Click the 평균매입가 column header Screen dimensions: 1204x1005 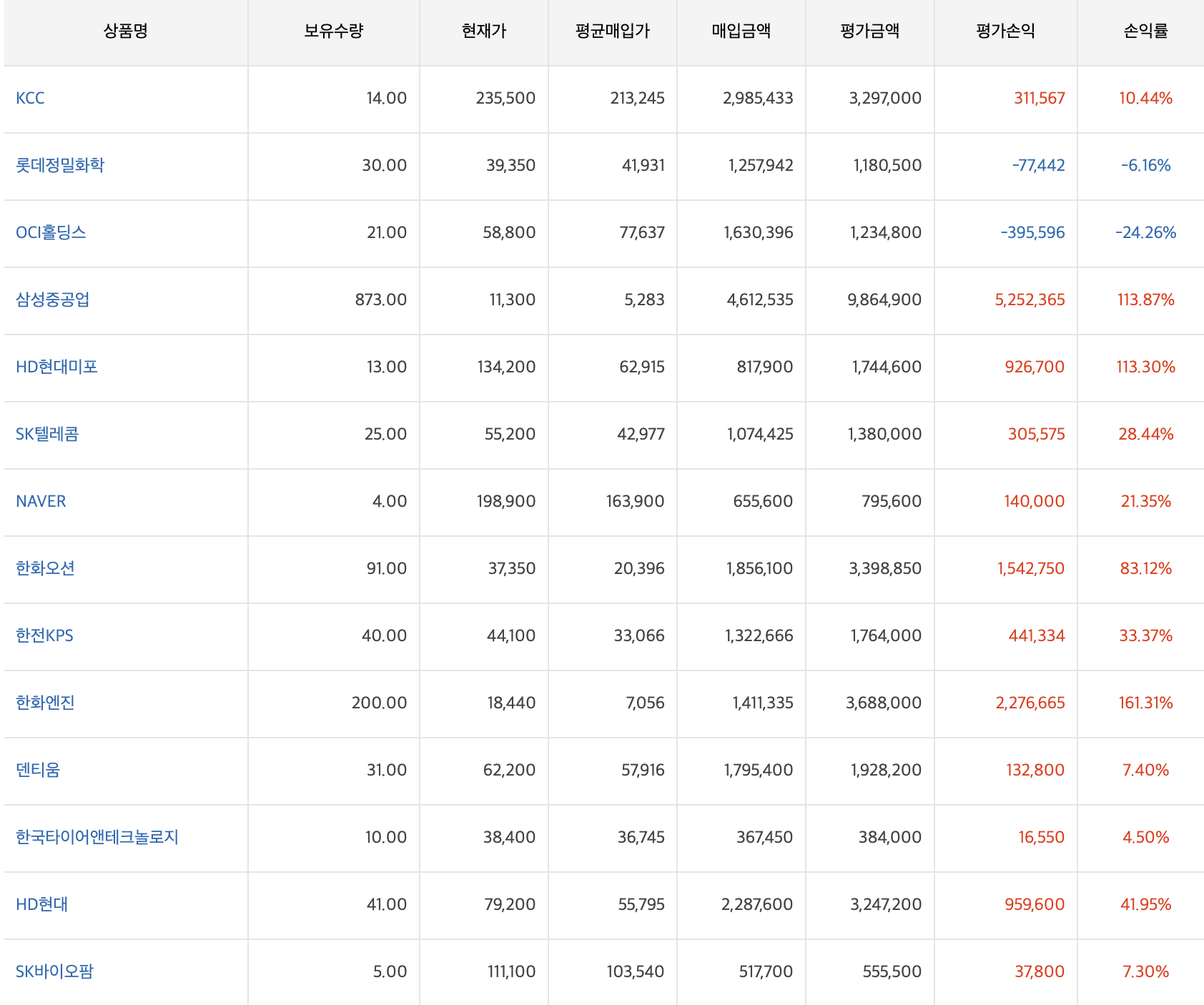pyautogui.click(x=613, y=31)
